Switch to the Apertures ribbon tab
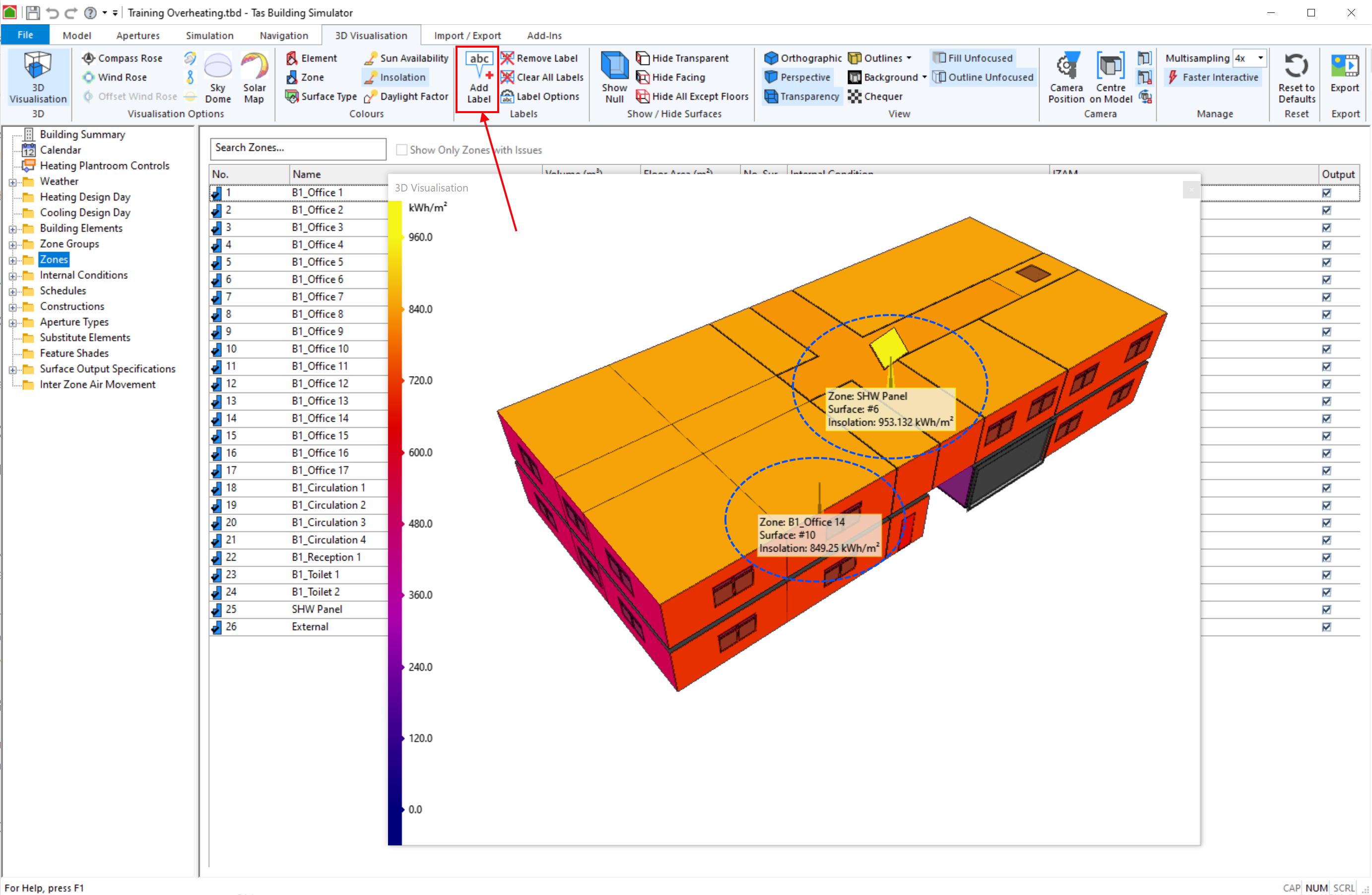Viewport: 1372px width, 895px height. click(138, 35)
